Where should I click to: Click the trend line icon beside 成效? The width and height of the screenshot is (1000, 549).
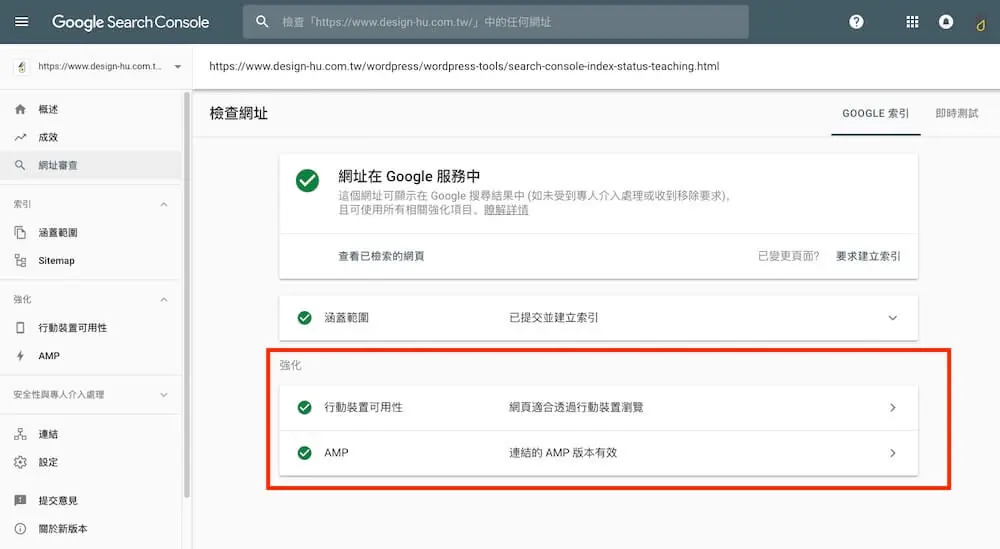[20, 137]
